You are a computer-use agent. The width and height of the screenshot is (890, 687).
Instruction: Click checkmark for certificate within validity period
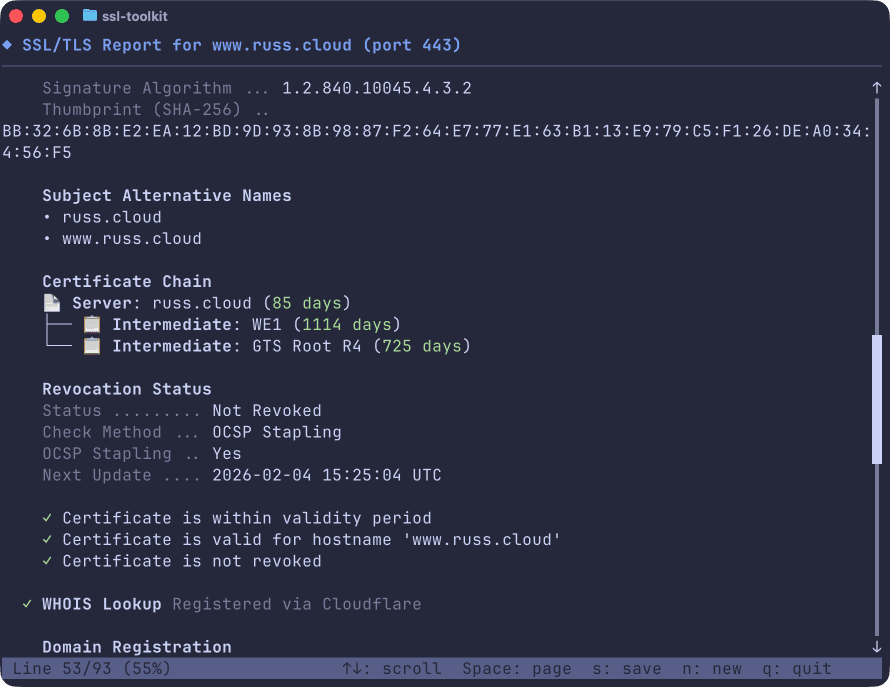click(x=47, y=518)
